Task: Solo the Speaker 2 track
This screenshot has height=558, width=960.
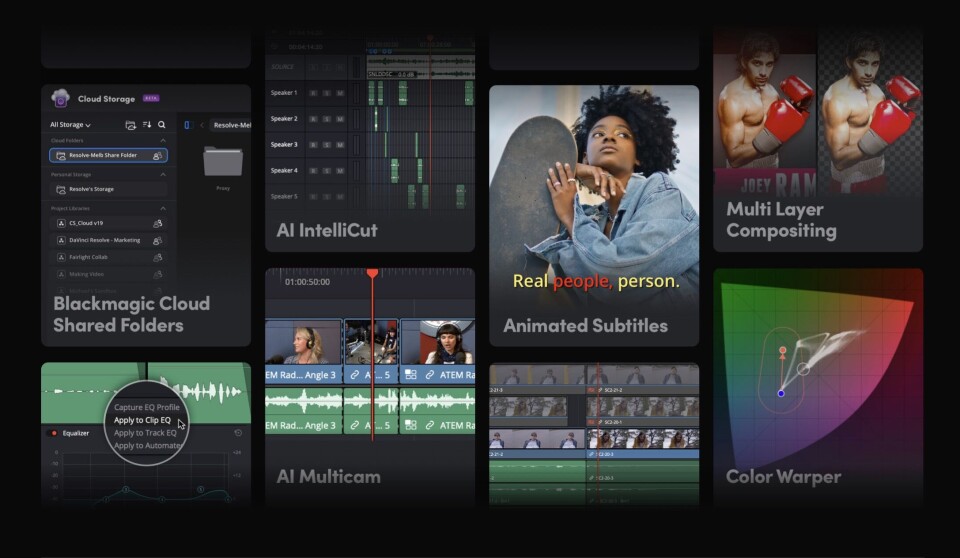Action: pos(326,119)
